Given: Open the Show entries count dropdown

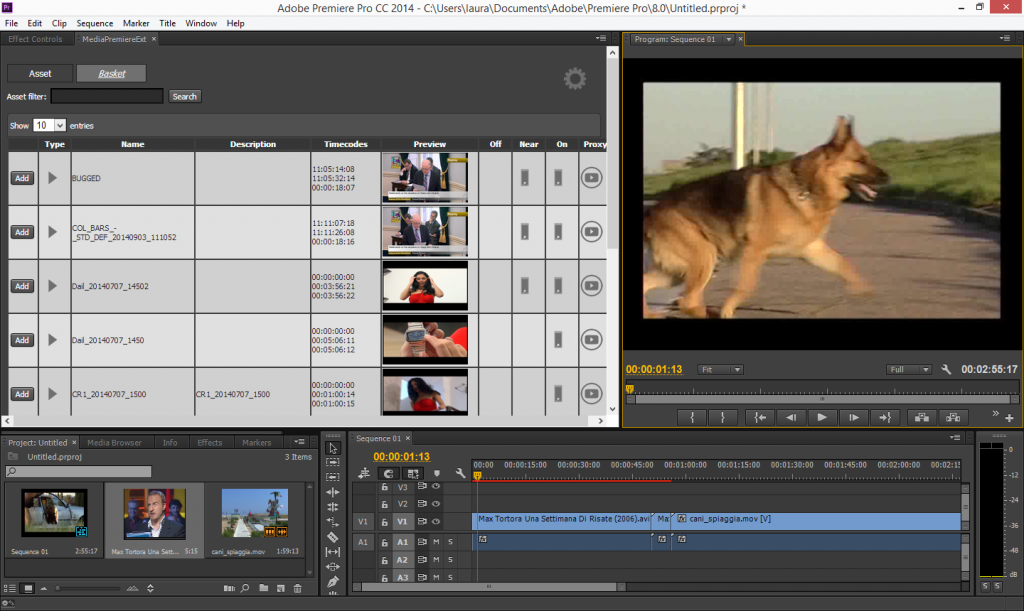Looking at the screenshot, I should coord(50,125).
